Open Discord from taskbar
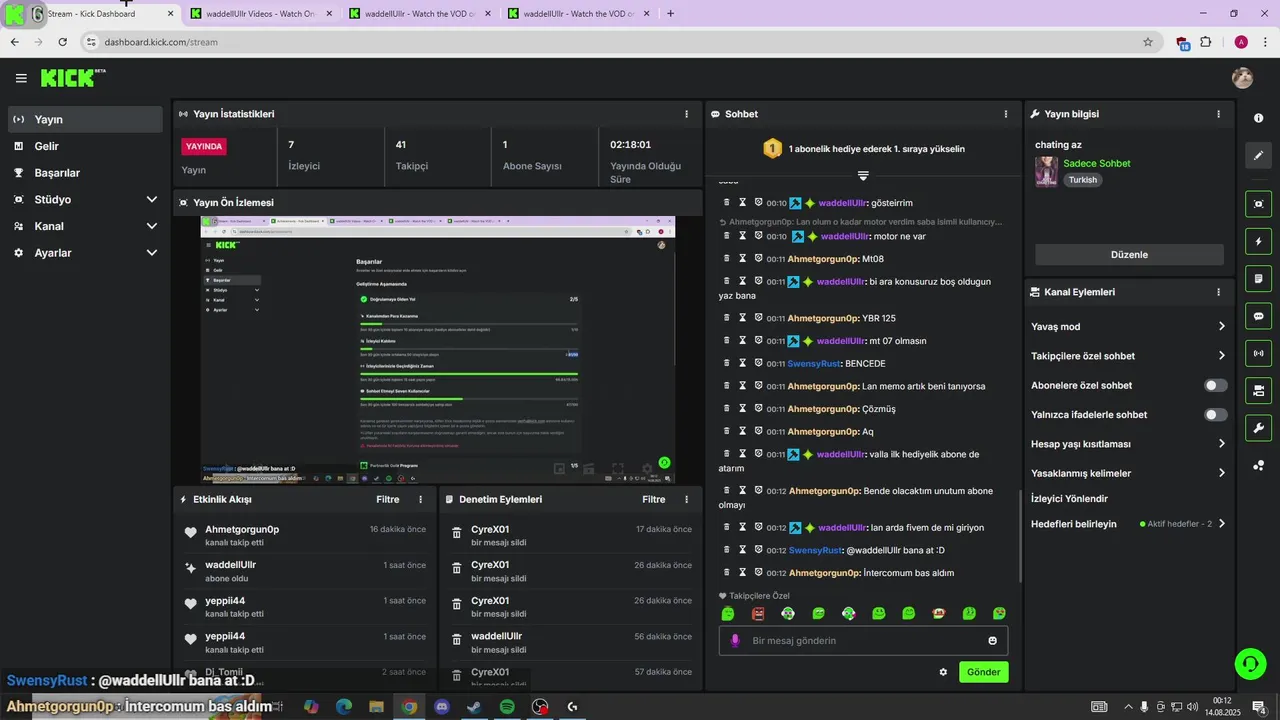The height and width of the screenshot is (720, 1280). [442, 707]
